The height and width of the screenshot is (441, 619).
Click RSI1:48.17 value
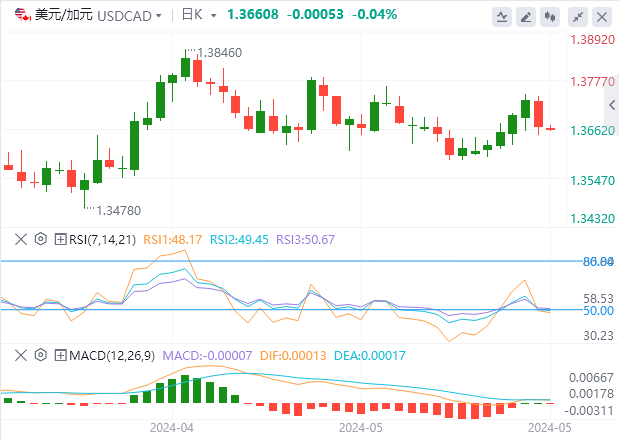(173, 240)
